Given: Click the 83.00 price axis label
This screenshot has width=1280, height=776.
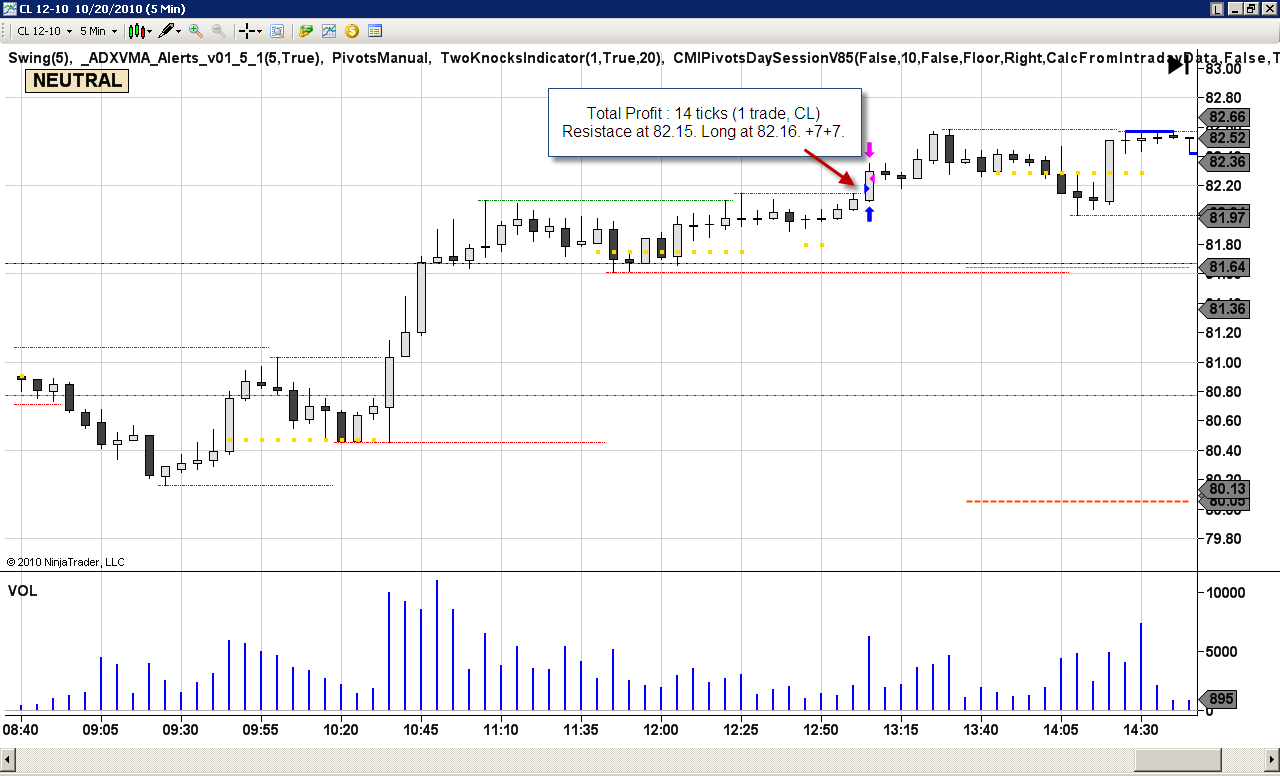Looking at the screenshot, I should point(1225,68).
